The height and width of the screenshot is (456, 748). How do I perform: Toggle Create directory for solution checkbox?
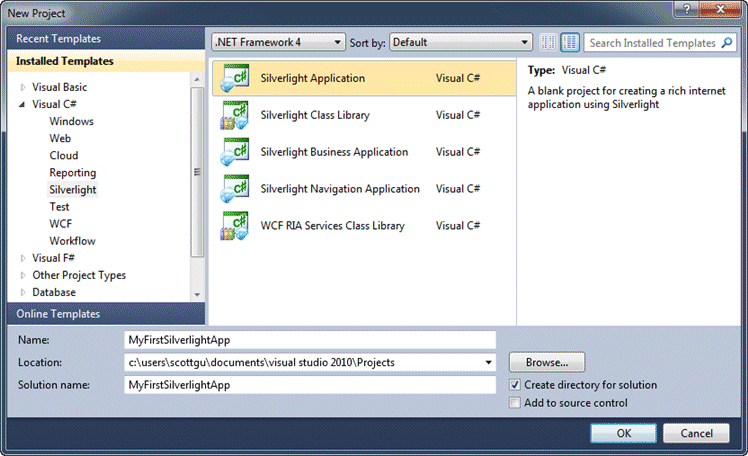pyautogui.click(x=515, y=384)
